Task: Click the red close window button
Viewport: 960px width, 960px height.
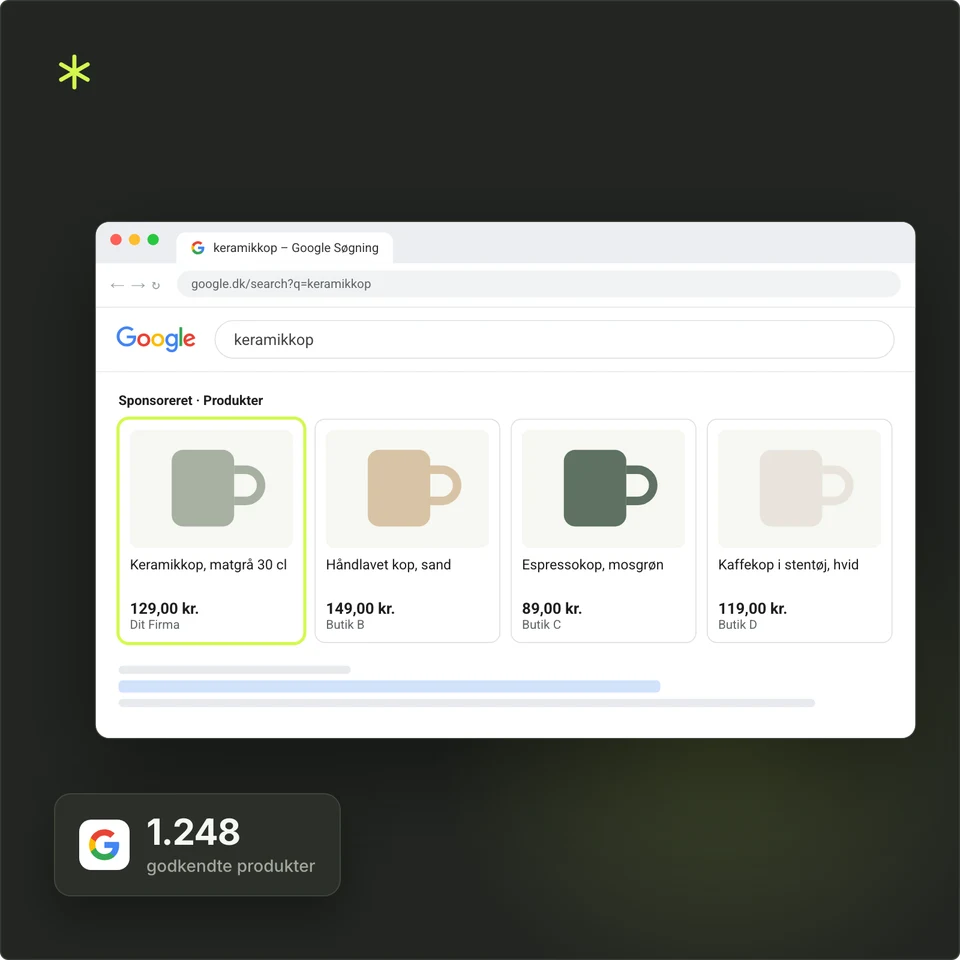Action: (116, 239)
